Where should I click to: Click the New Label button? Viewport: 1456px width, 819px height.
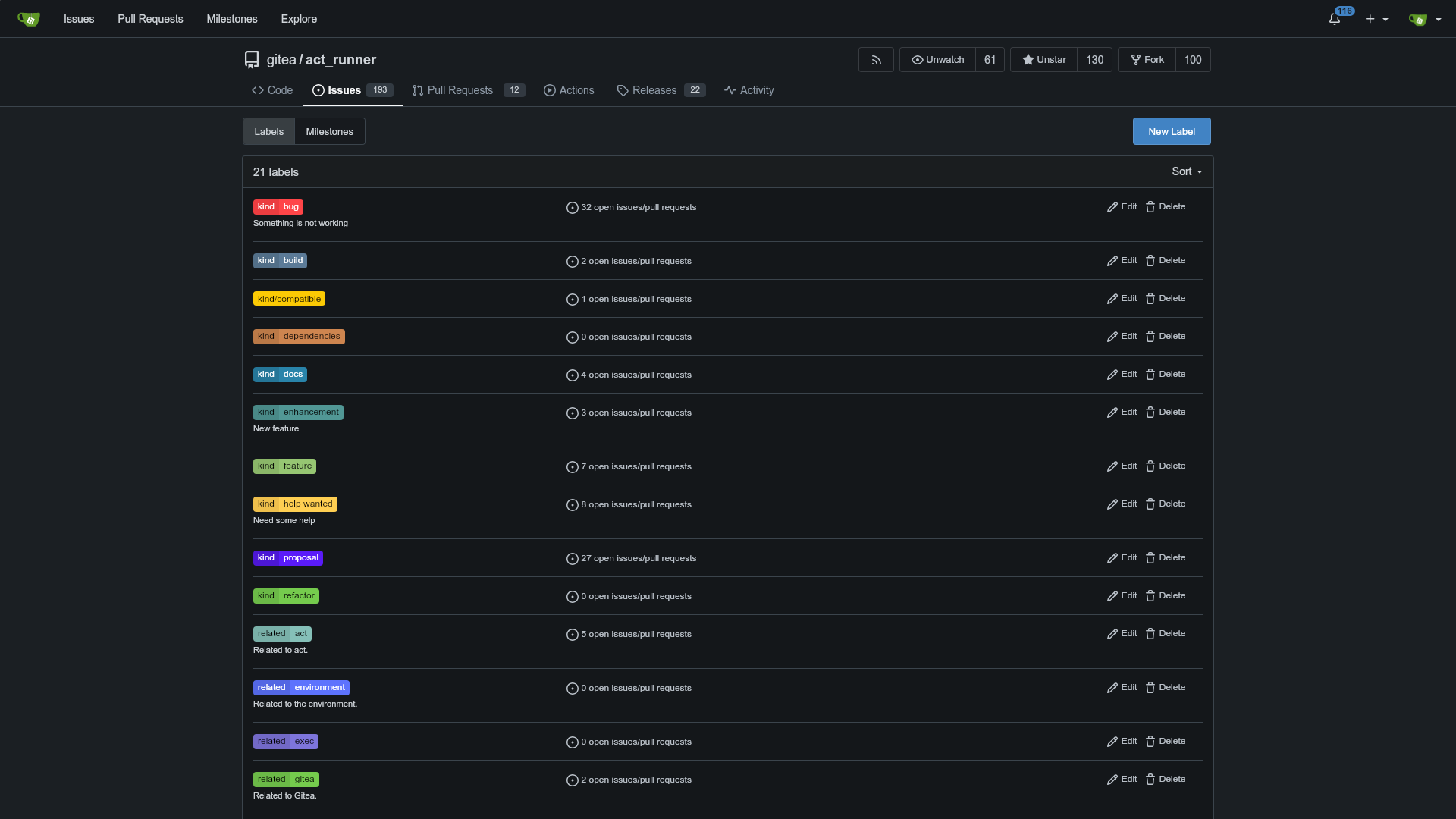1171,132
